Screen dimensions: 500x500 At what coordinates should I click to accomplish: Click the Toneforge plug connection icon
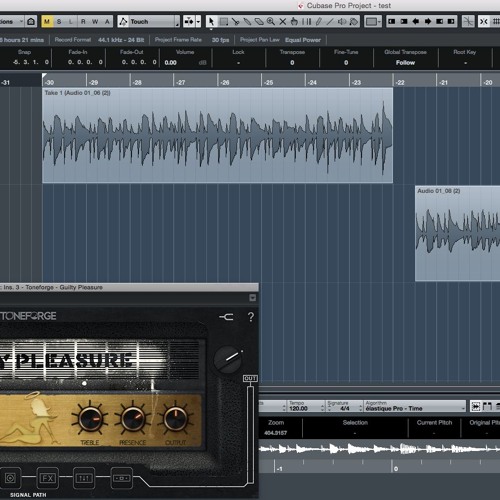[226, 317]
